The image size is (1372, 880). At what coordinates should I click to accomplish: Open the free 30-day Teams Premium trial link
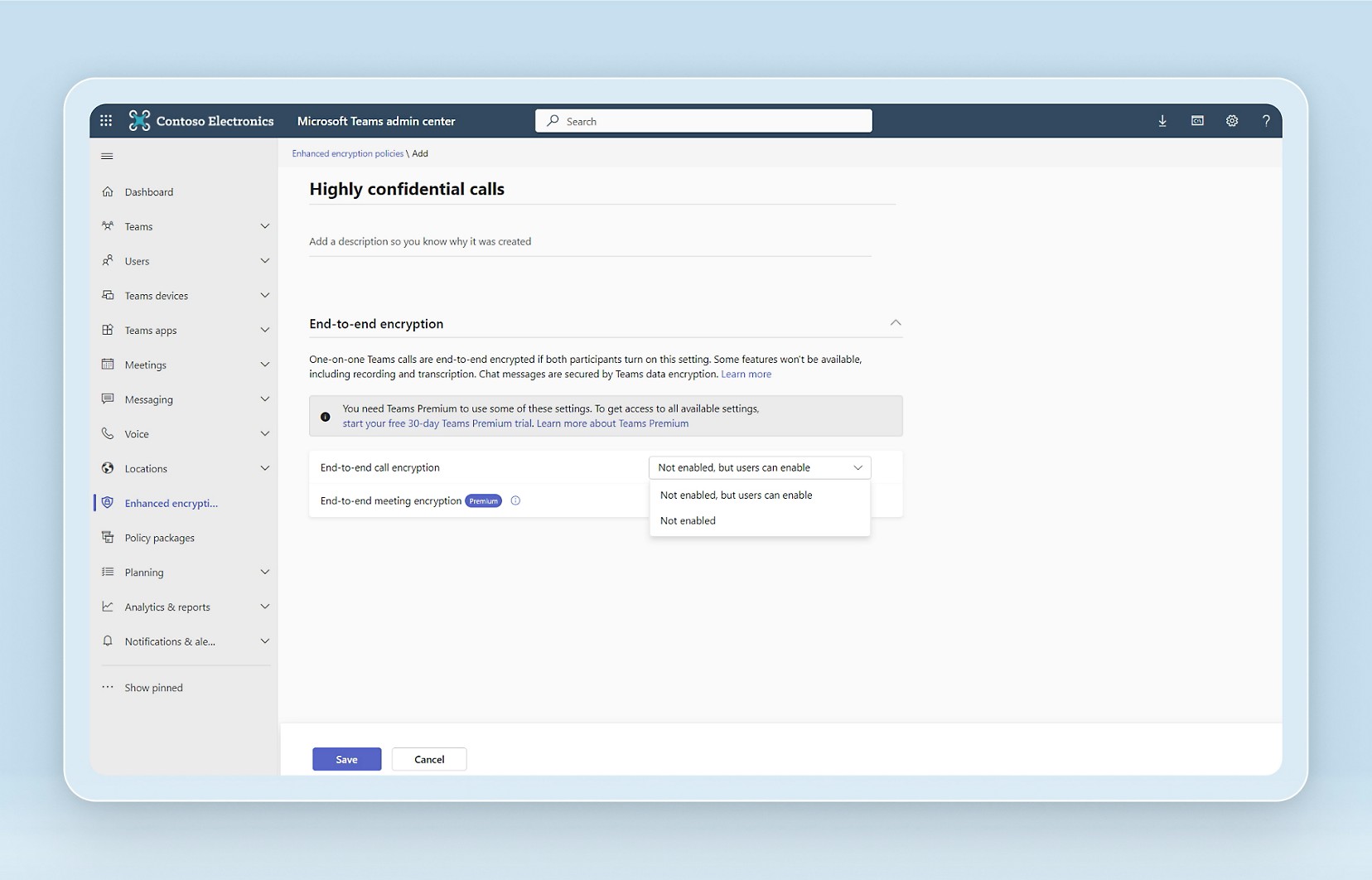click(437, 423)
